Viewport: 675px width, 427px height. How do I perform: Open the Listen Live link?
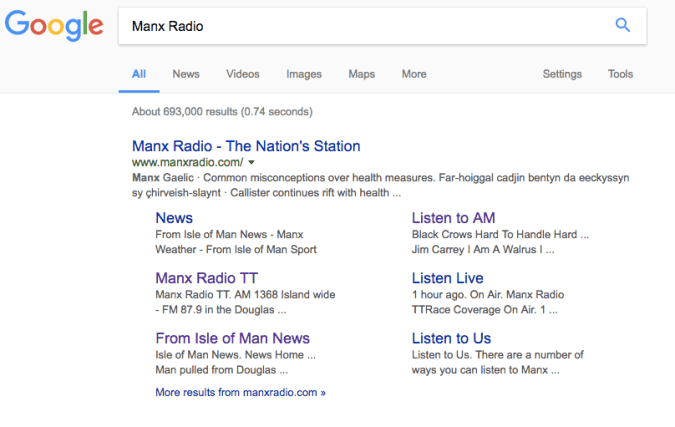click(x=447, y=278)
